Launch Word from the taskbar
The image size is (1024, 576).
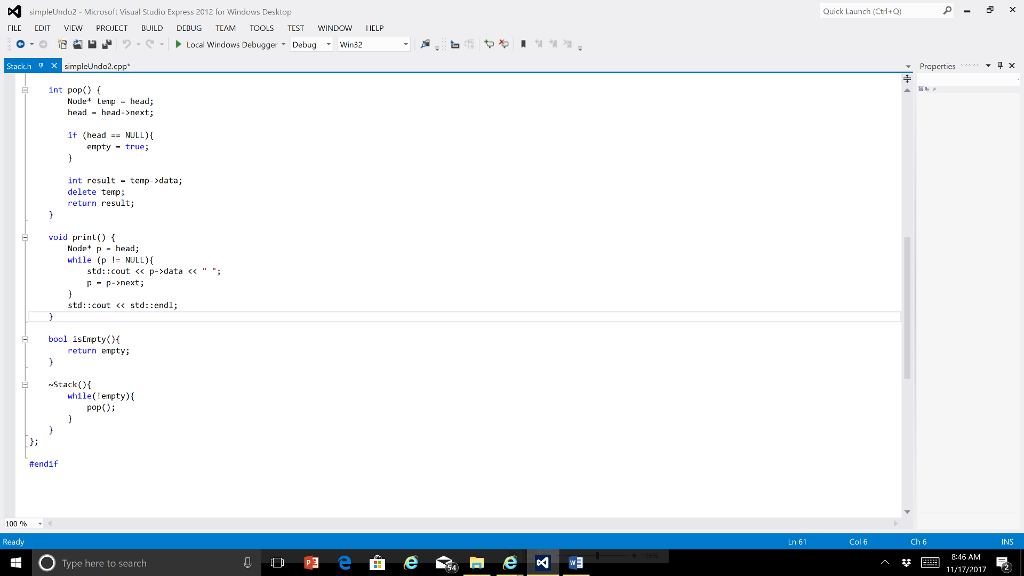click(x=575, y=562)
